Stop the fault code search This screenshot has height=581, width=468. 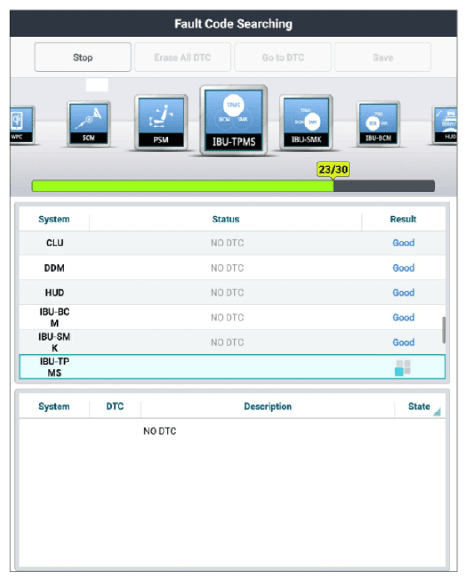(x=83, y=57)
